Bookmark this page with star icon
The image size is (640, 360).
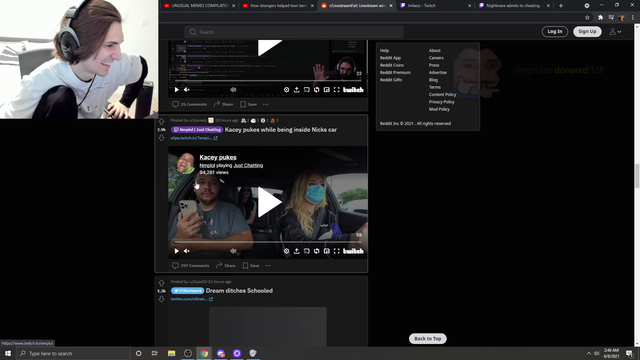tap(587, 18)
